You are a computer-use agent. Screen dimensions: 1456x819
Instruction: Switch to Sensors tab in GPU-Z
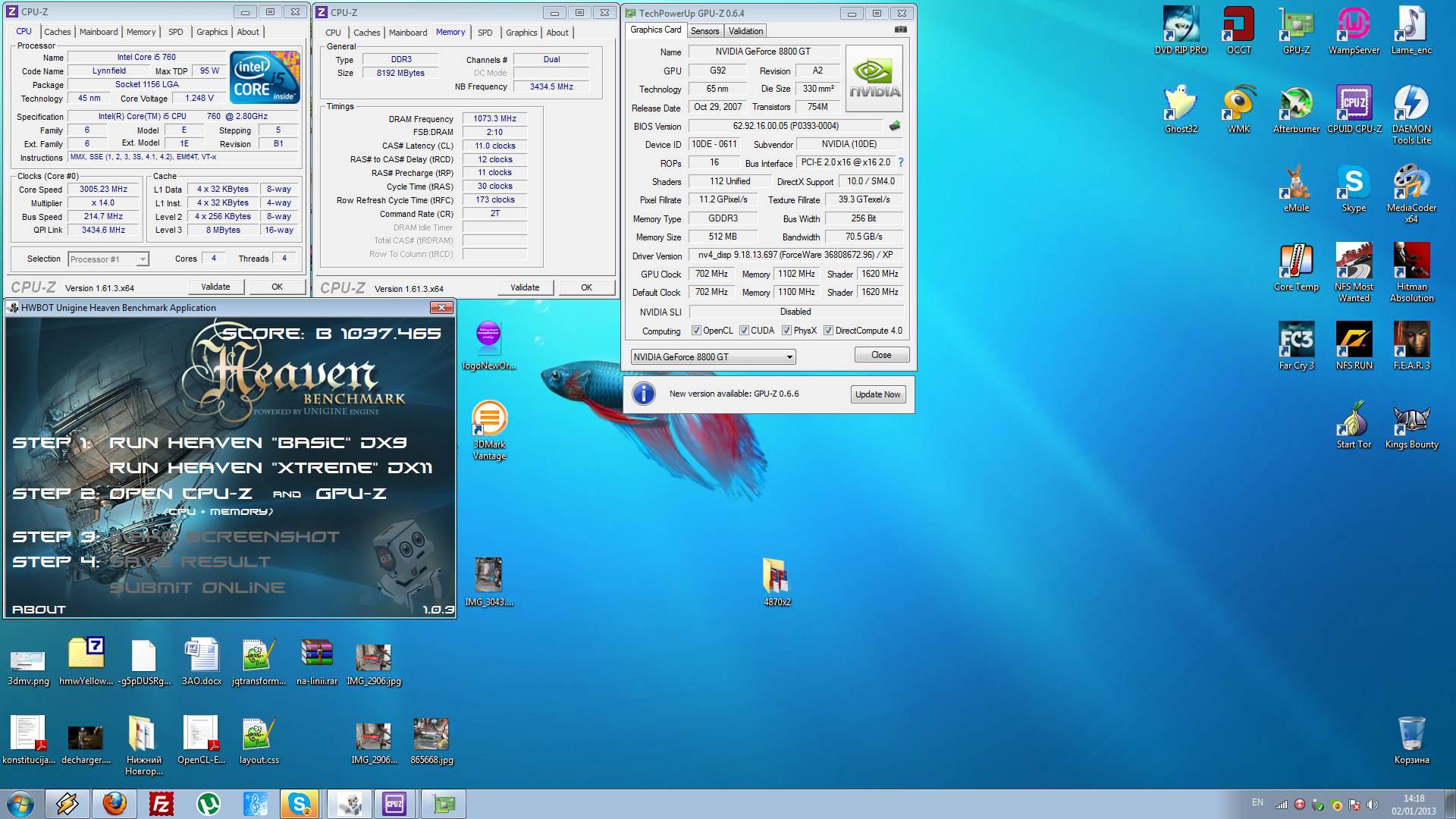tap(704, 31)
